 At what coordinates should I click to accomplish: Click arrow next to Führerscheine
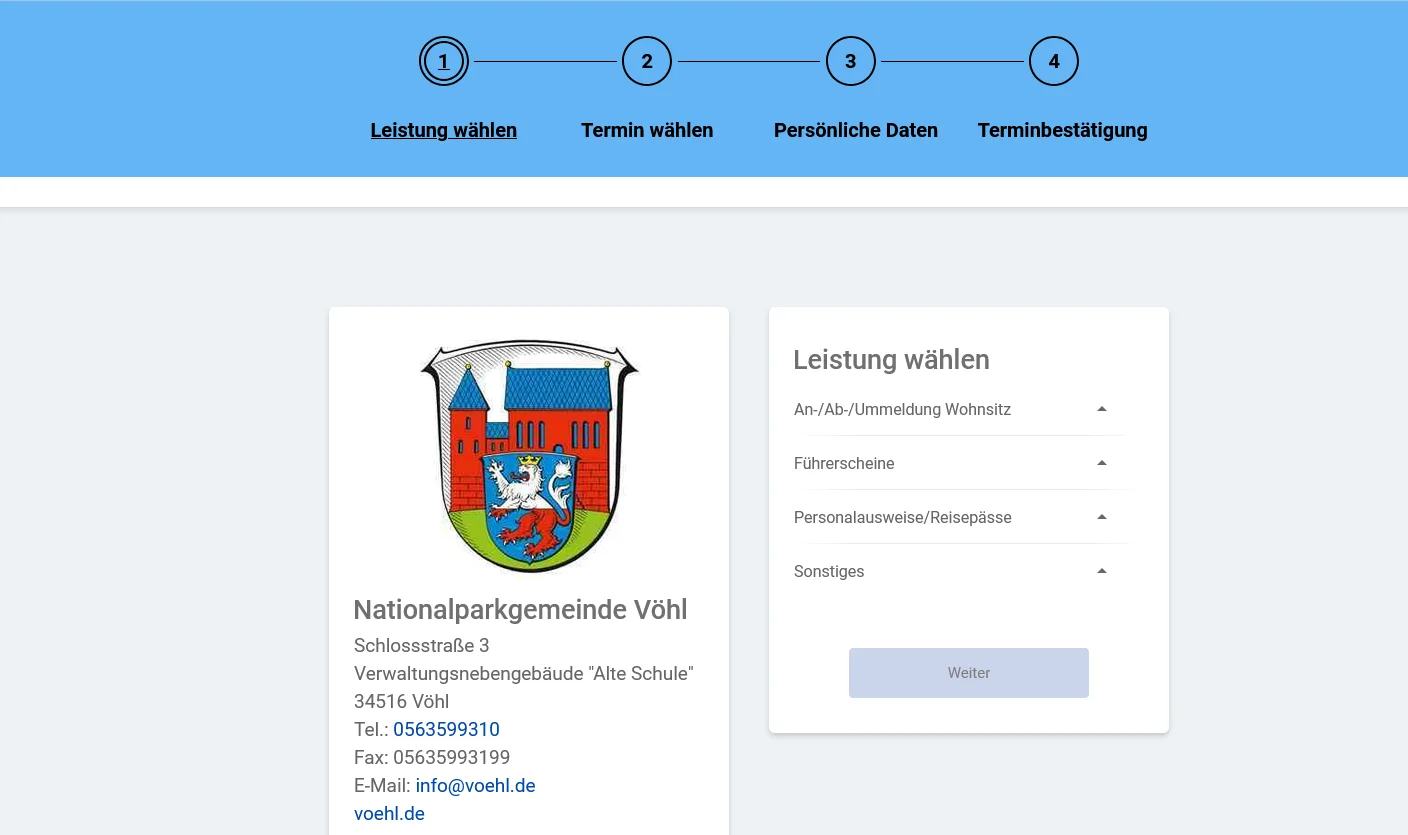[1102, 463]
